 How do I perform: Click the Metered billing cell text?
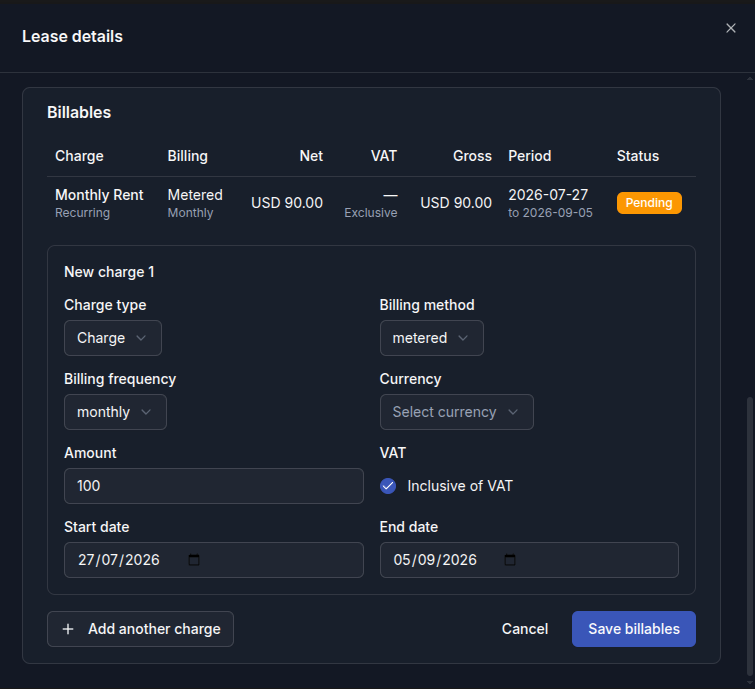point(195,195)
